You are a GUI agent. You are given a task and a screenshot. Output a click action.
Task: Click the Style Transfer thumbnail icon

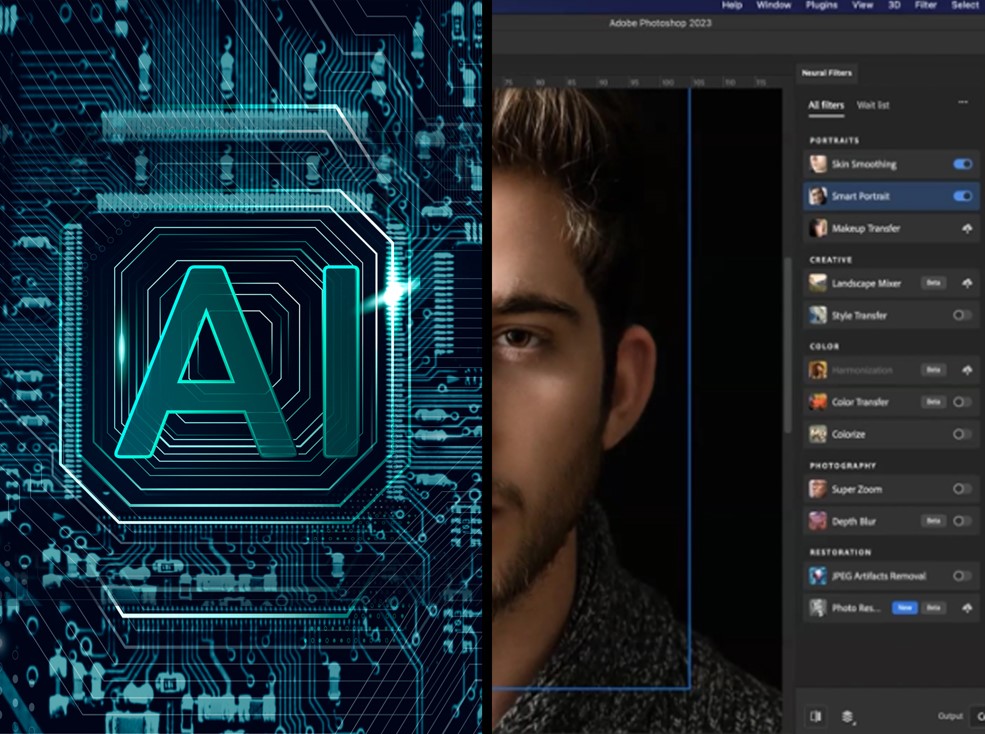pos(818,315)
